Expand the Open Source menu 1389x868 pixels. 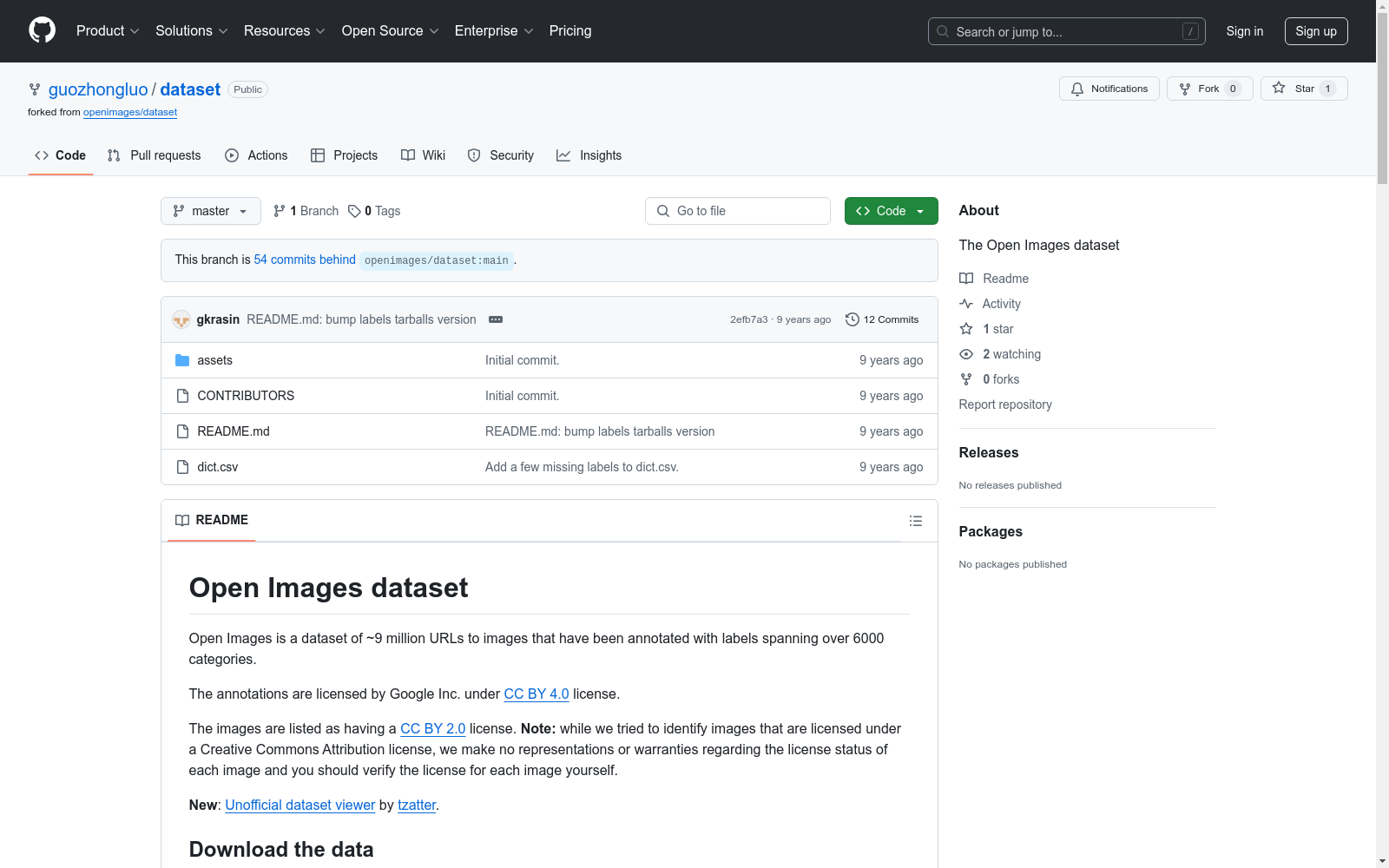pos(391,30)
